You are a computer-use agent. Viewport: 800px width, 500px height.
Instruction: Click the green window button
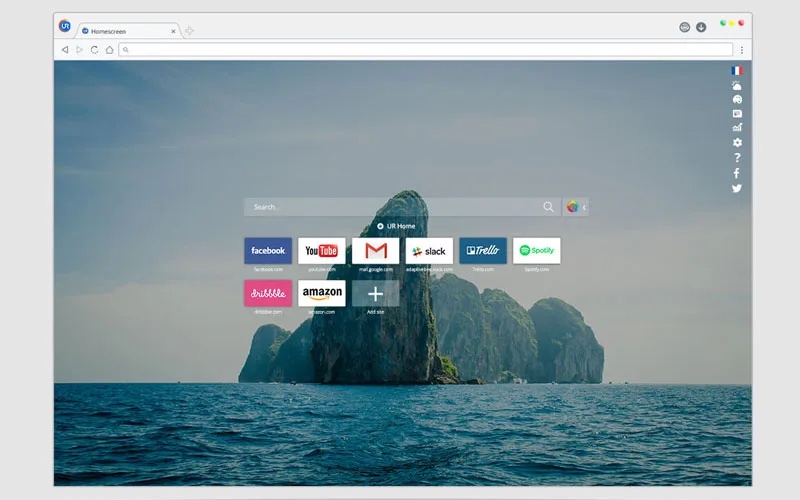(722, 23)
